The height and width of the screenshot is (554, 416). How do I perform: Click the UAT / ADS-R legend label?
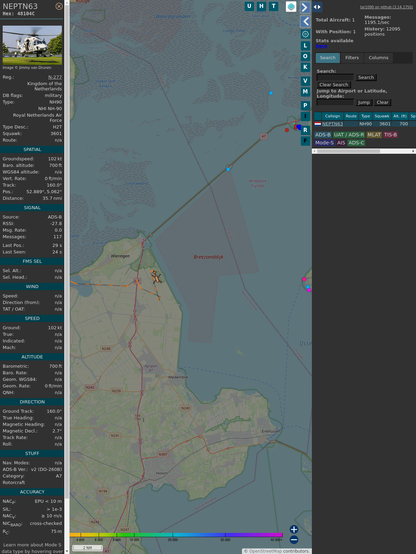(349, 135)
